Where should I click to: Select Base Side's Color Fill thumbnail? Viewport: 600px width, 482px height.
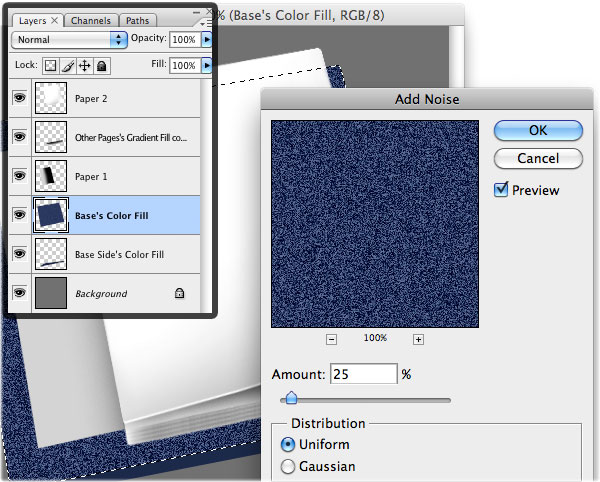tap(51, 254)
